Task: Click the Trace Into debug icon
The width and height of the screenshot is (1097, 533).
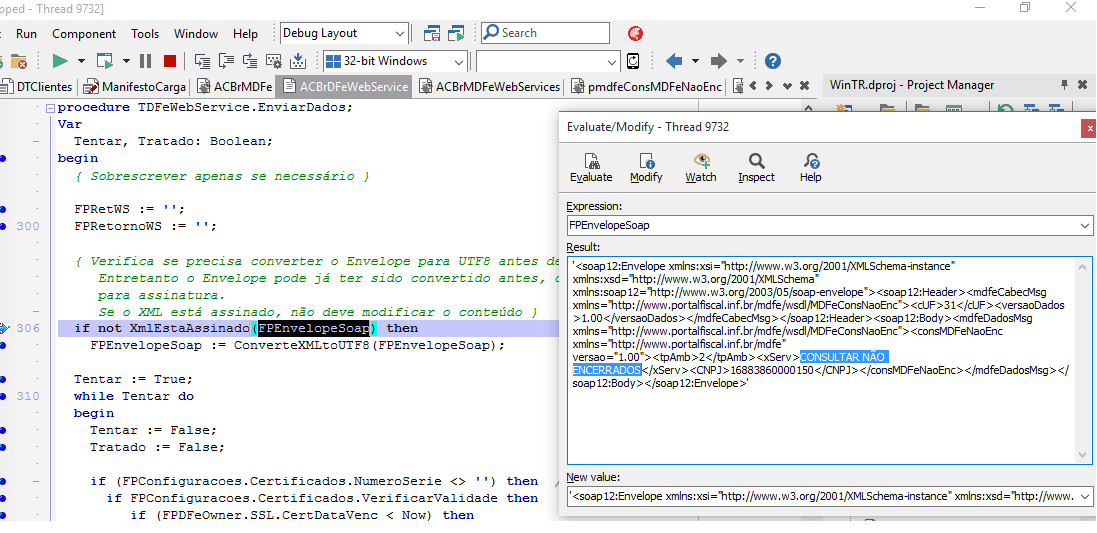Action: 202,61
